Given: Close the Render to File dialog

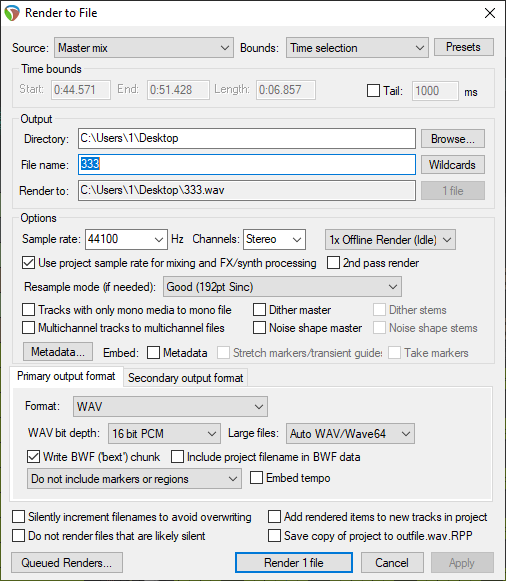Looking at the screenshot, I should pyautogui.click(x=490, y=13).
